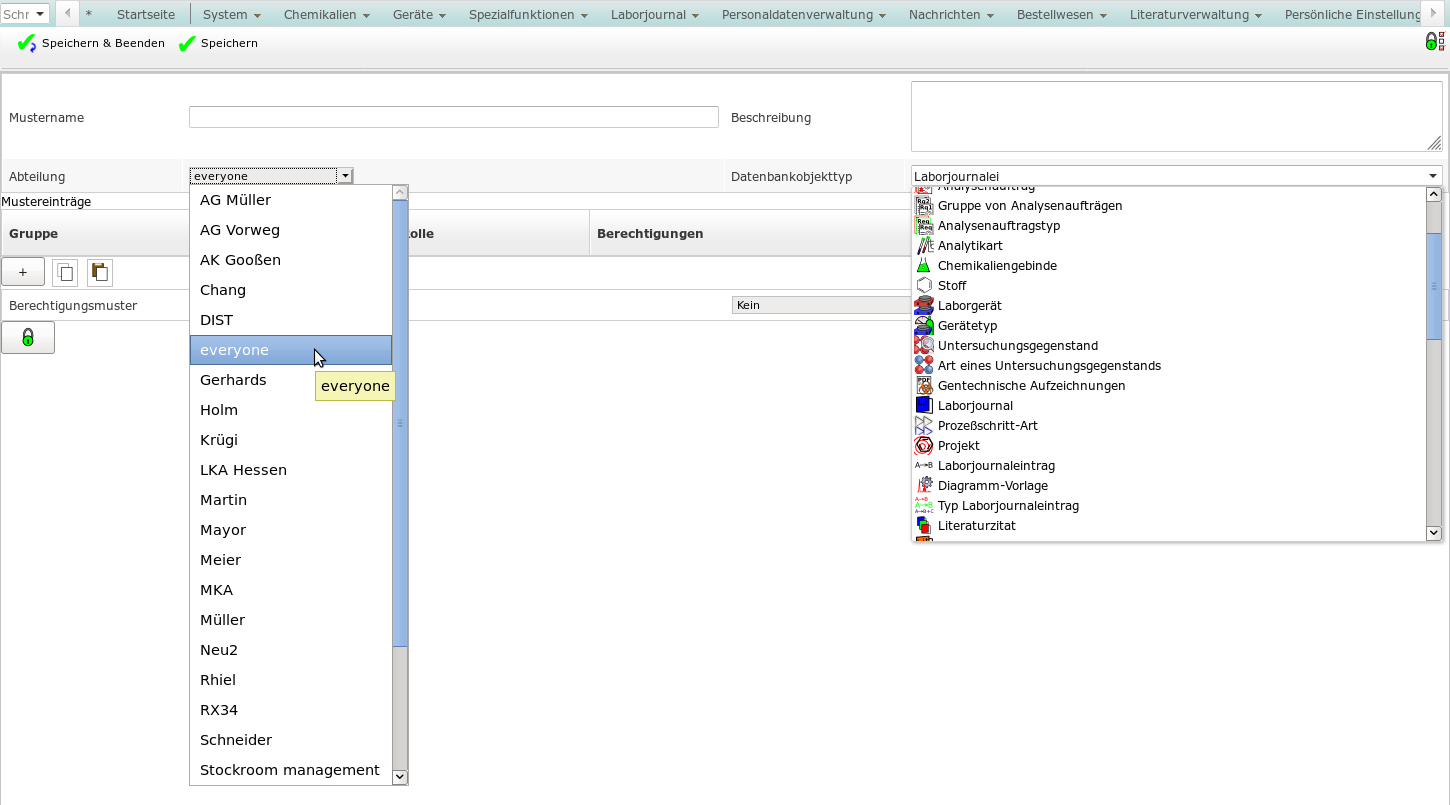Screen dimensions: 1450x805
Task: Expand the Datenbankobjekttyp combo box
Action: (x=1432, y=176)
